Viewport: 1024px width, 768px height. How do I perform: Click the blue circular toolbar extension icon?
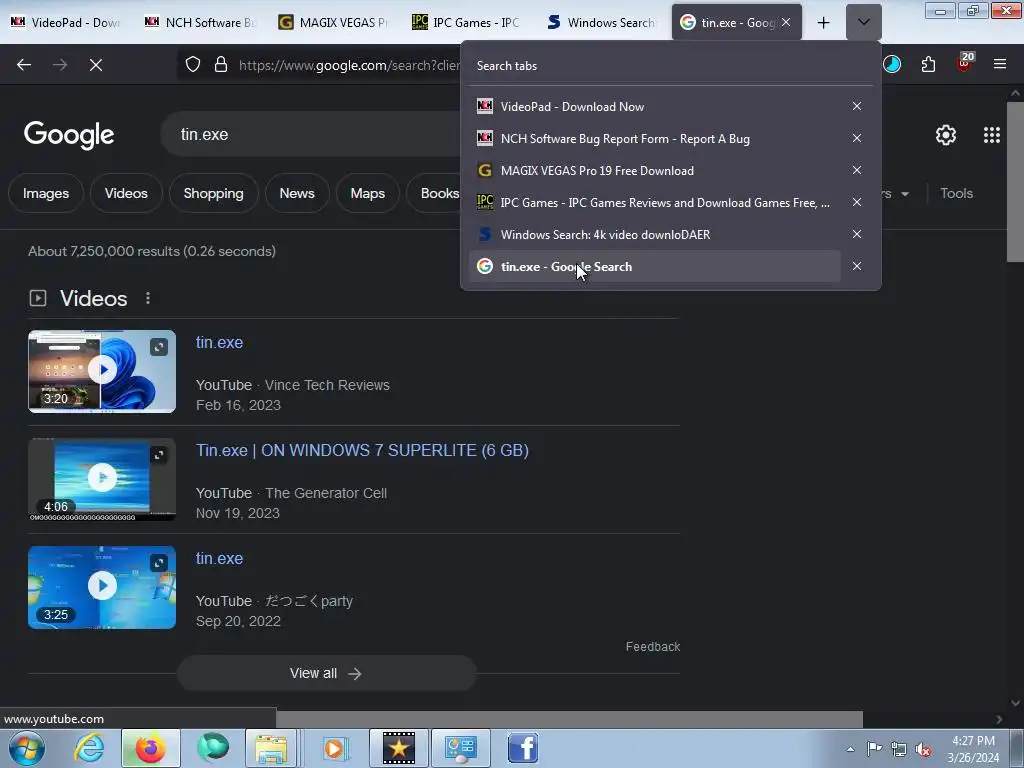pos(892,64)
